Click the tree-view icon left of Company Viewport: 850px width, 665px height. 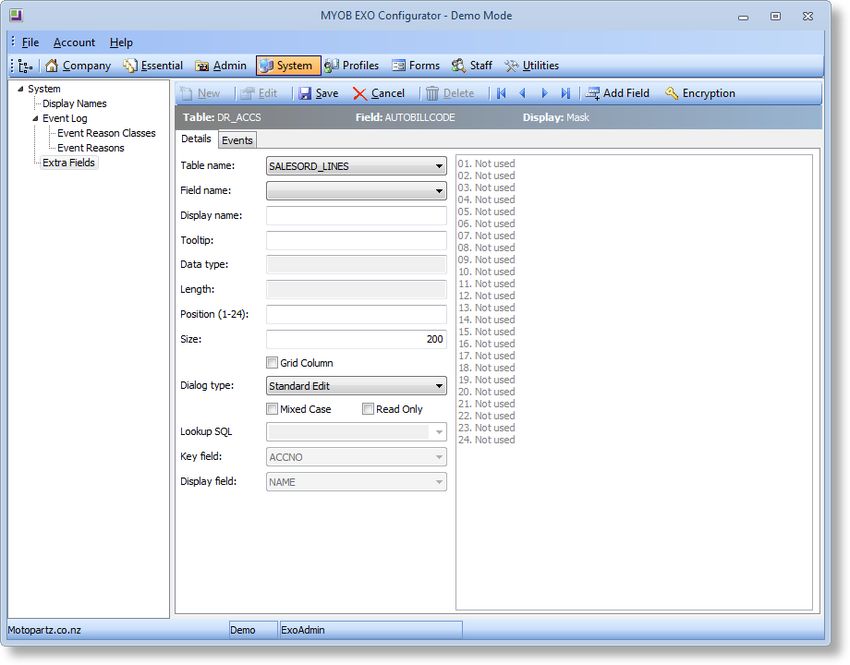tap(25, 66)
